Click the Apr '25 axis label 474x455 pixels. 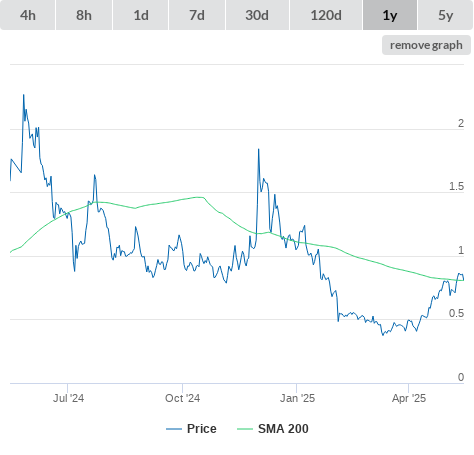click(x=409, y=398)
